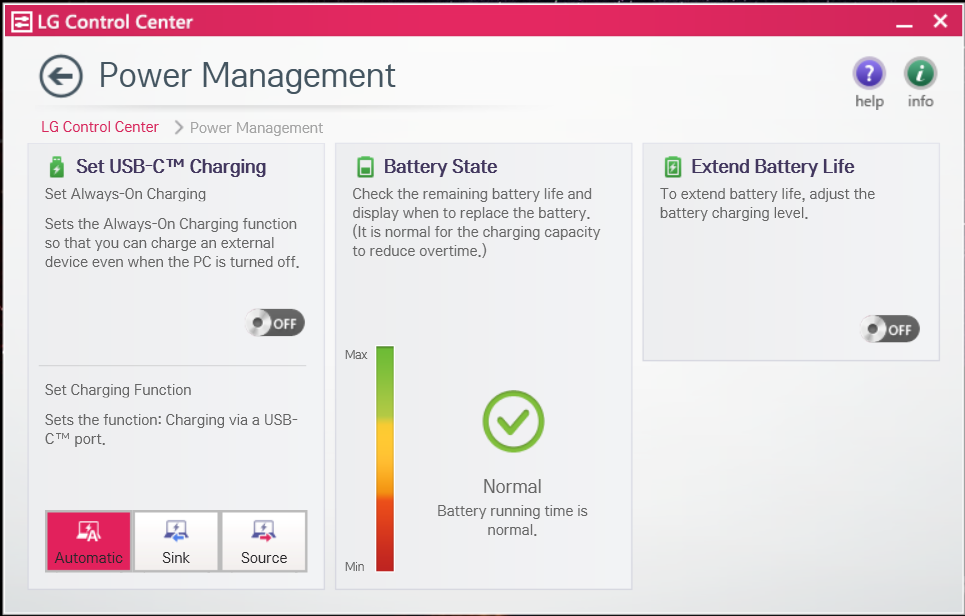Screen dimensions: 965x616
Task: Click the USB-C charging battery icon
Action: point(56,167)
